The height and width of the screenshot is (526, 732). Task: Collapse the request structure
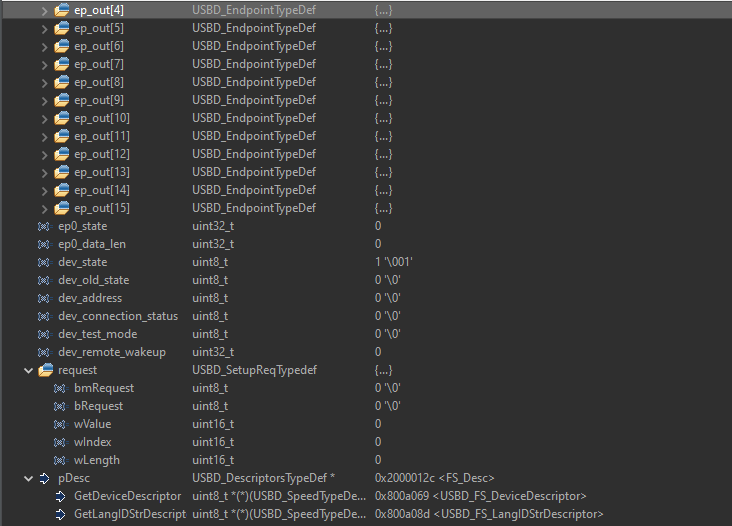tap(28, 371)
